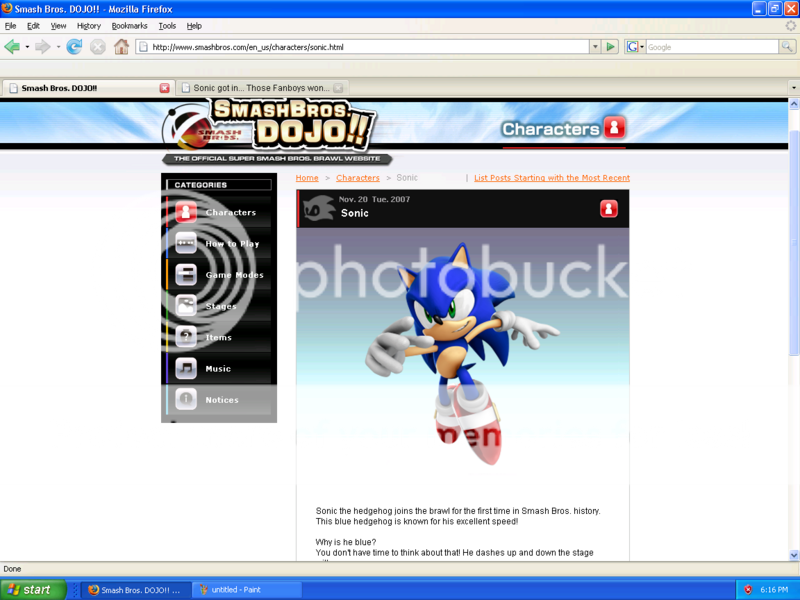Screen dimensions: 800x600
Task: Open the Bookmarks menu
Action: click(x=129, y=26)
